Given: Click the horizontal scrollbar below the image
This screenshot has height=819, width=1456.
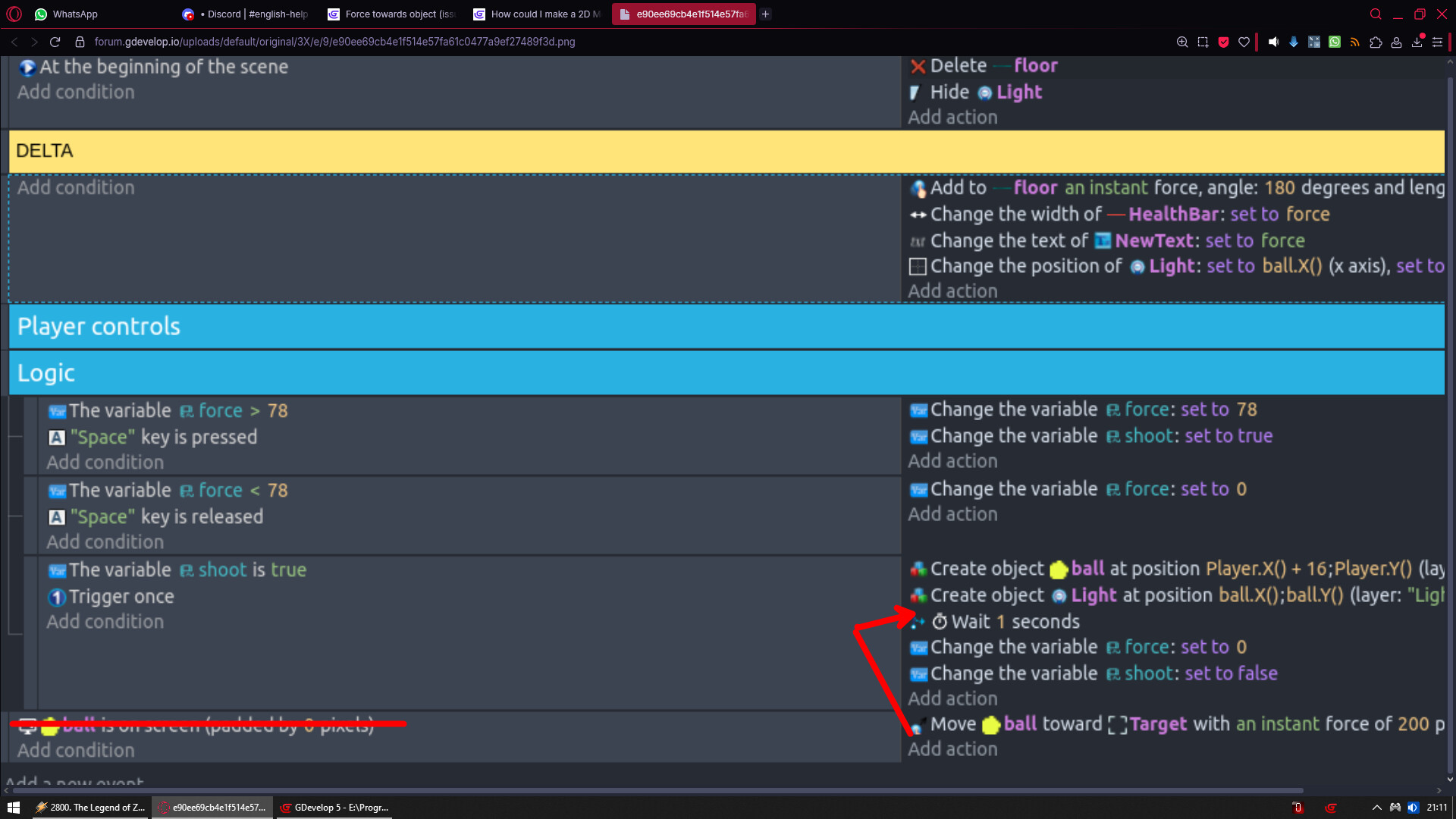Looking at the screenshot, I should click(x=652, y=790).
